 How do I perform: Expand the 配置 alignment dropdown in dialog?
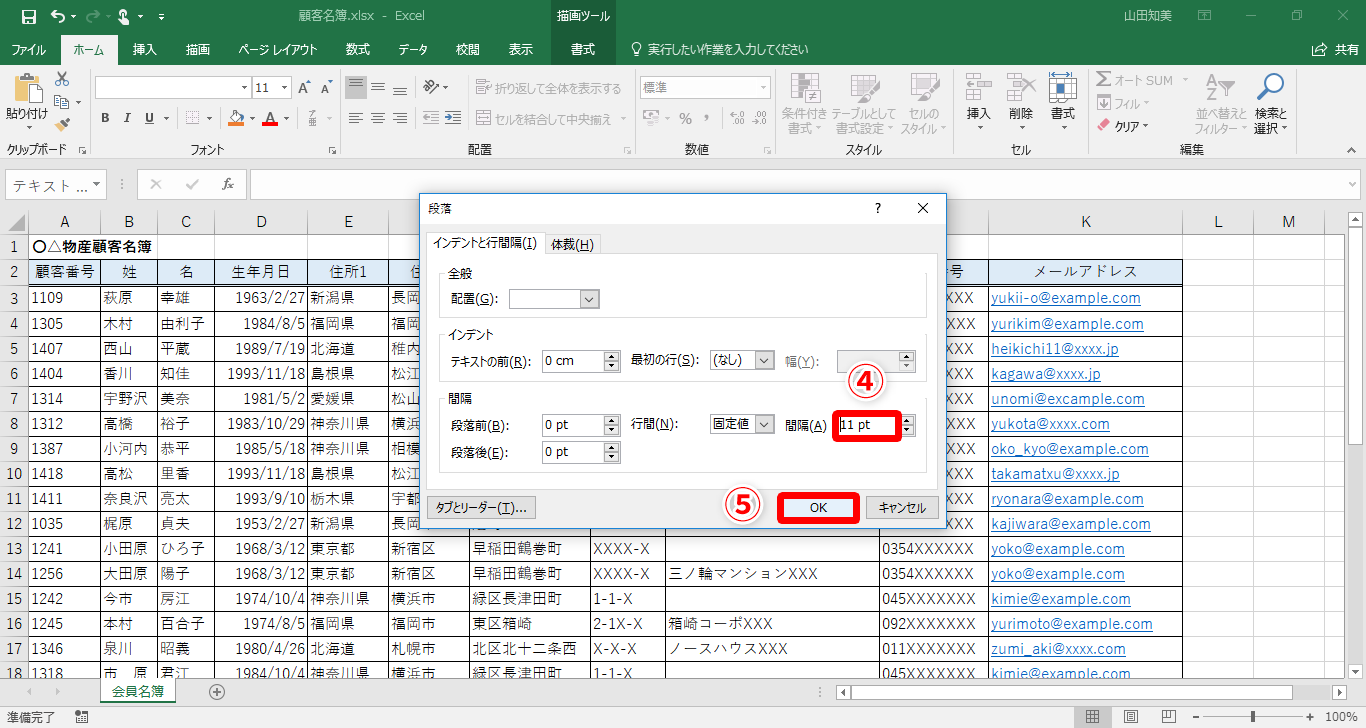point(589,299)
